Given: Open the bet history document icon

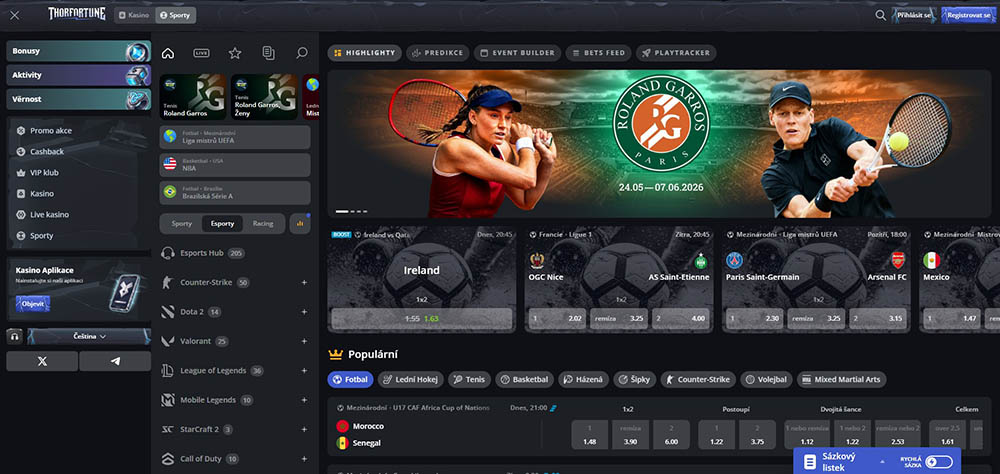Looking at the screenshot, I should pos(268,53).
